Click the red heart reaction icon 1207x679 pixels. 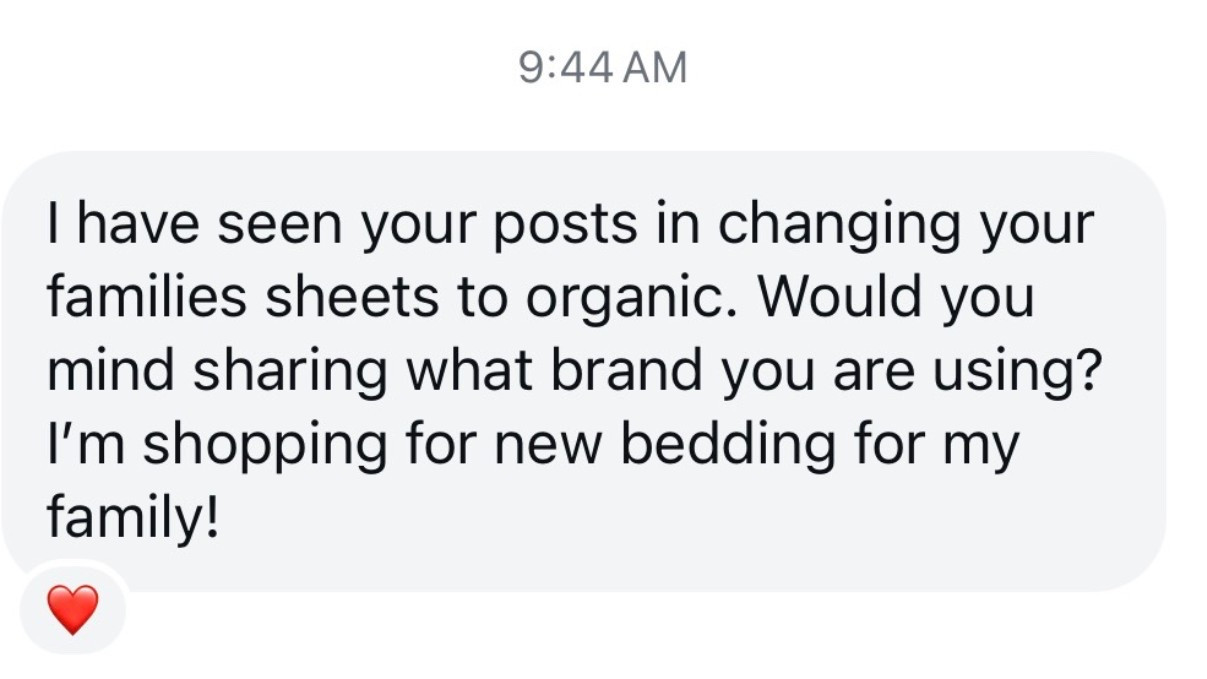tap(73, 609)
